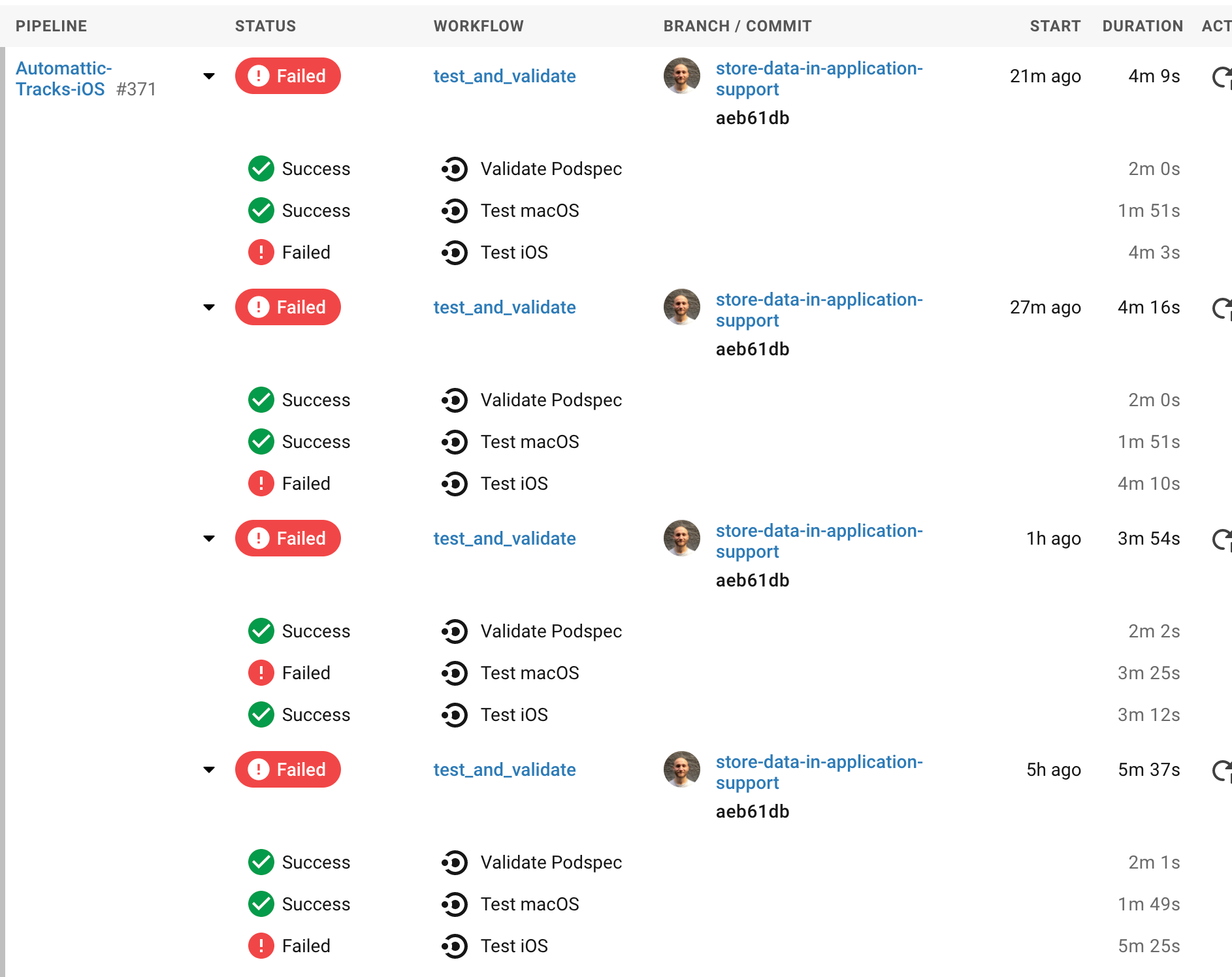Click the DURATION column header
The image size is (1232, 977).
[x=1143, y=26]
